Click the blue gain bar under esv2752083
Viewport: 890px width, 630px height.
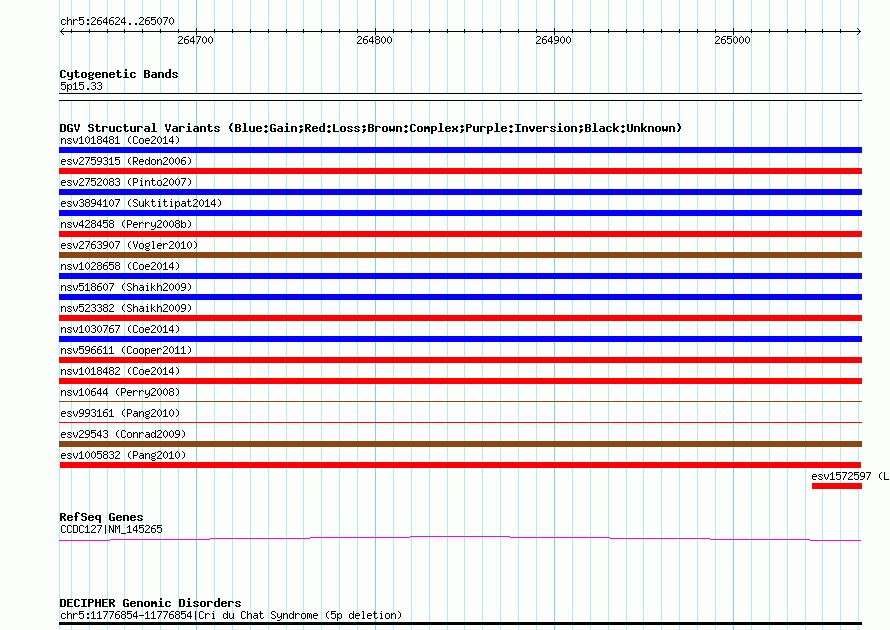tap(460, 192)
